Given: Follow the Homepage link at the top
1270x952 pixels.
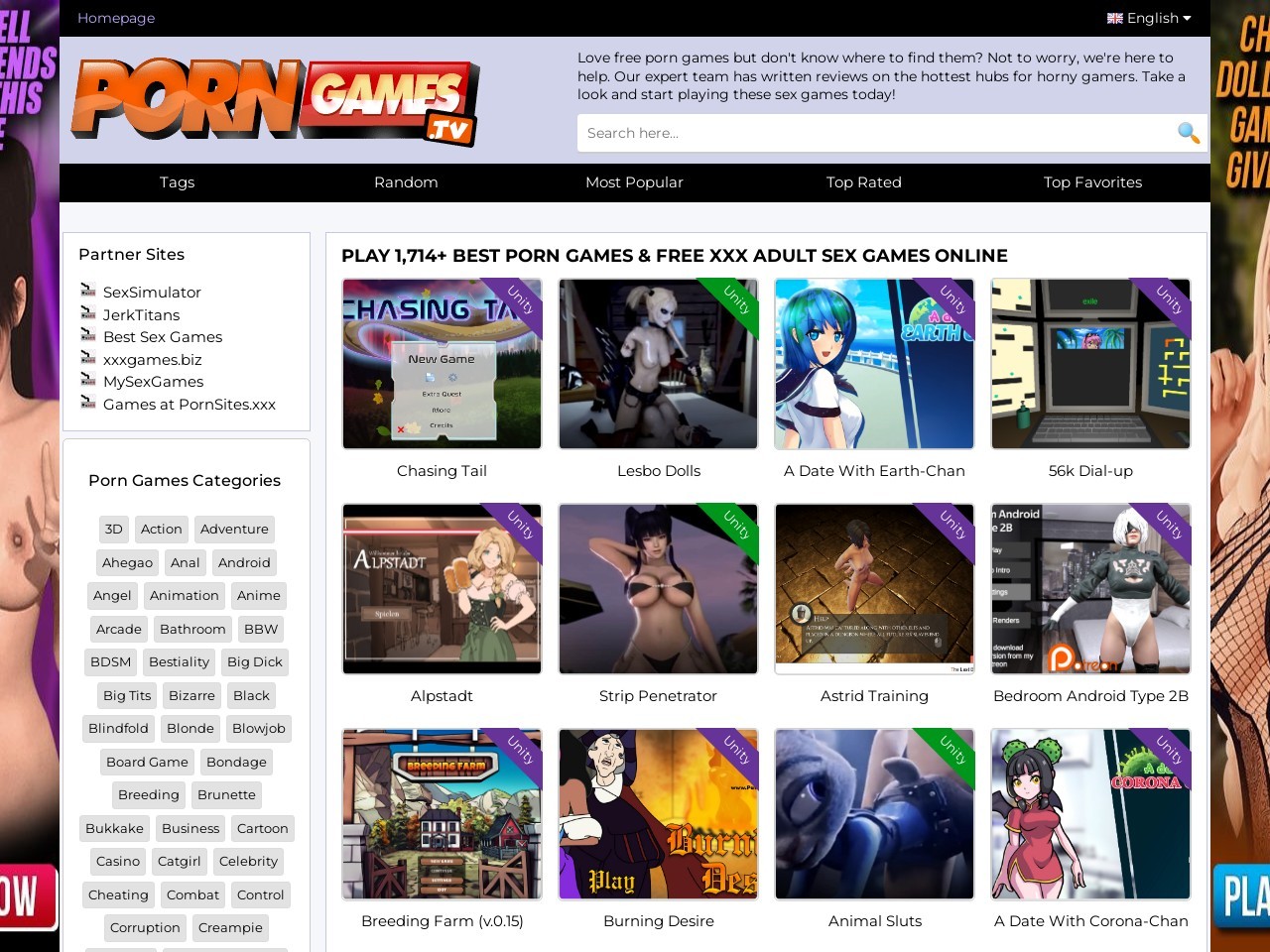Looking at the screenshot, I should [116, 18].
